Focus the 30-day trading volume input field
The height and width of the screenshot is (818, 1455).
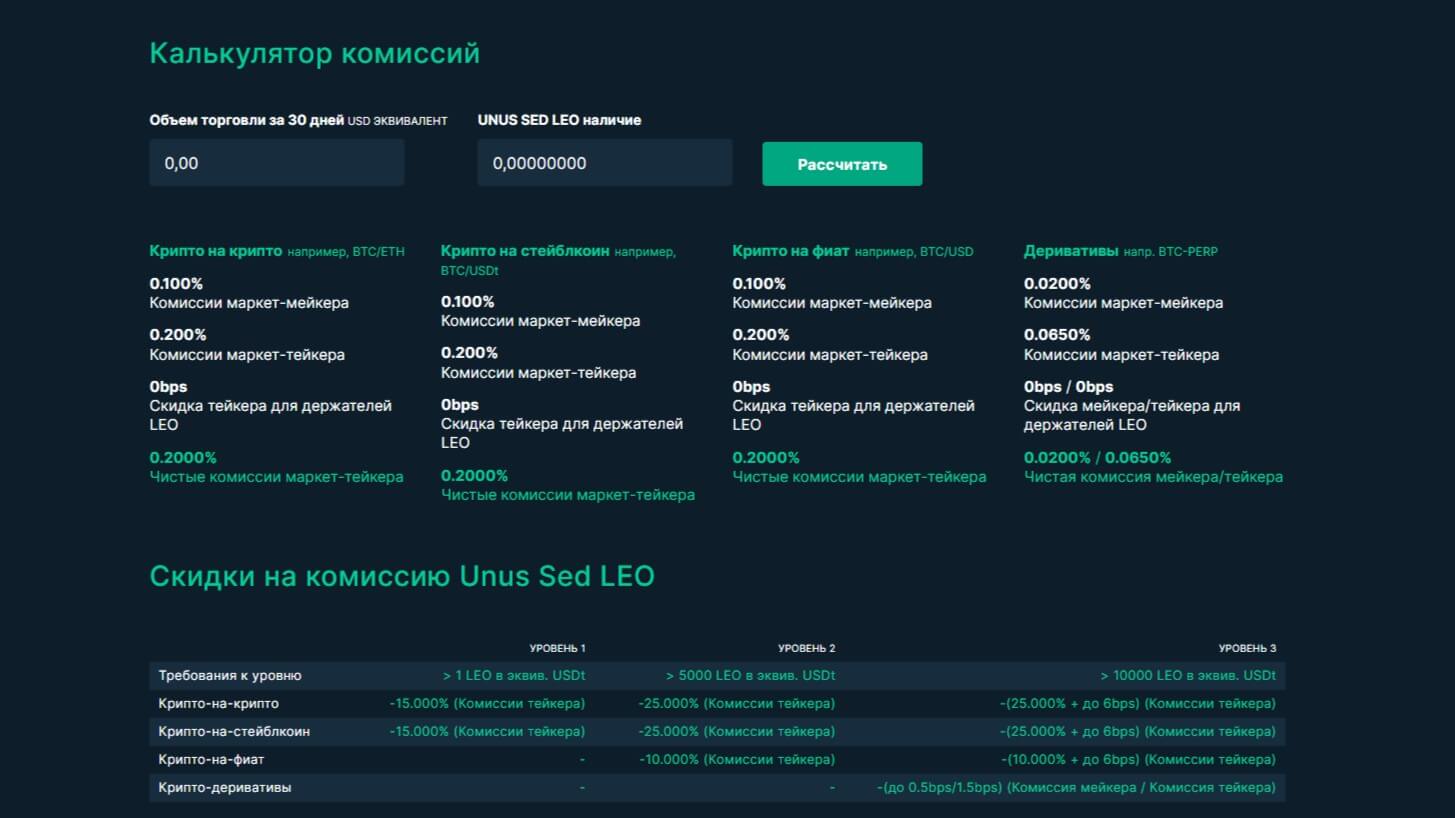tap(276, 163)
